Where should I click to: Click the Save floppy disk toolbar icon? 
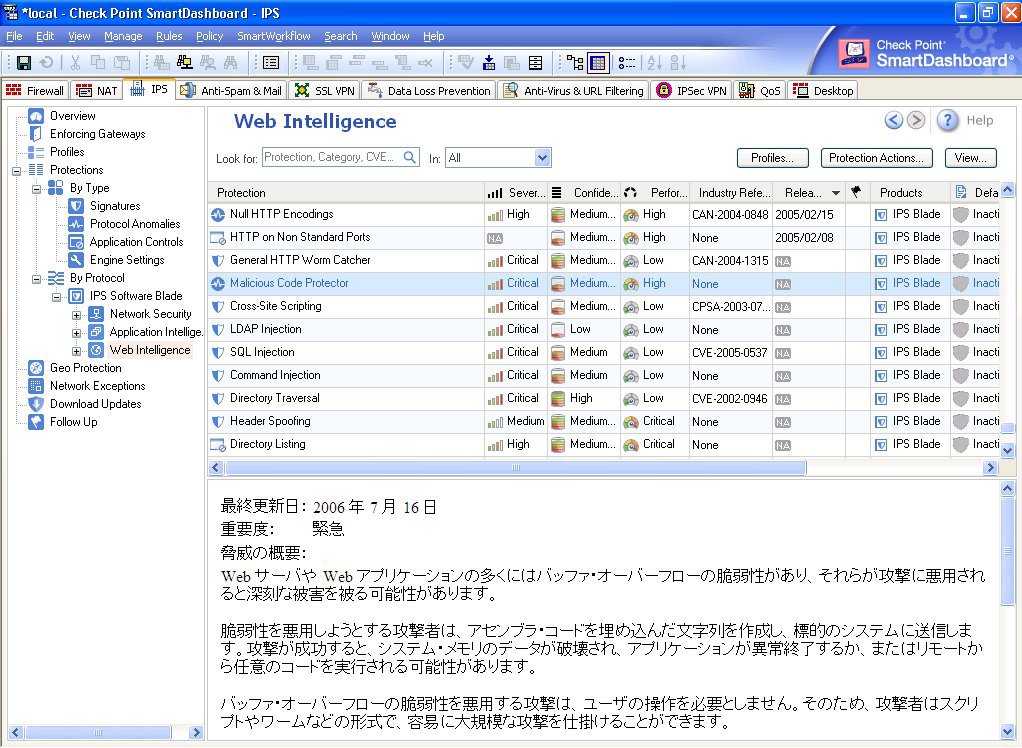(x=23, y=63)
